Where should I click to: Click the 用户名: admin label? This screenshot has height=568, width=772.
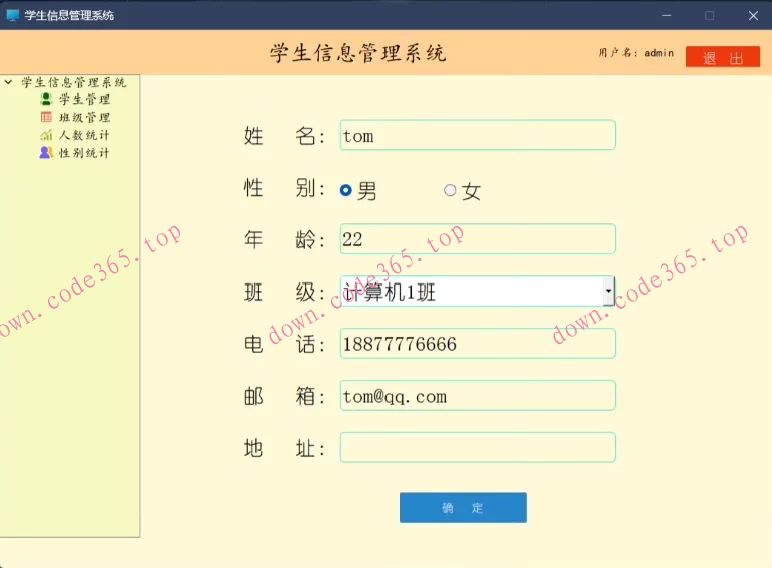point(636,53)
